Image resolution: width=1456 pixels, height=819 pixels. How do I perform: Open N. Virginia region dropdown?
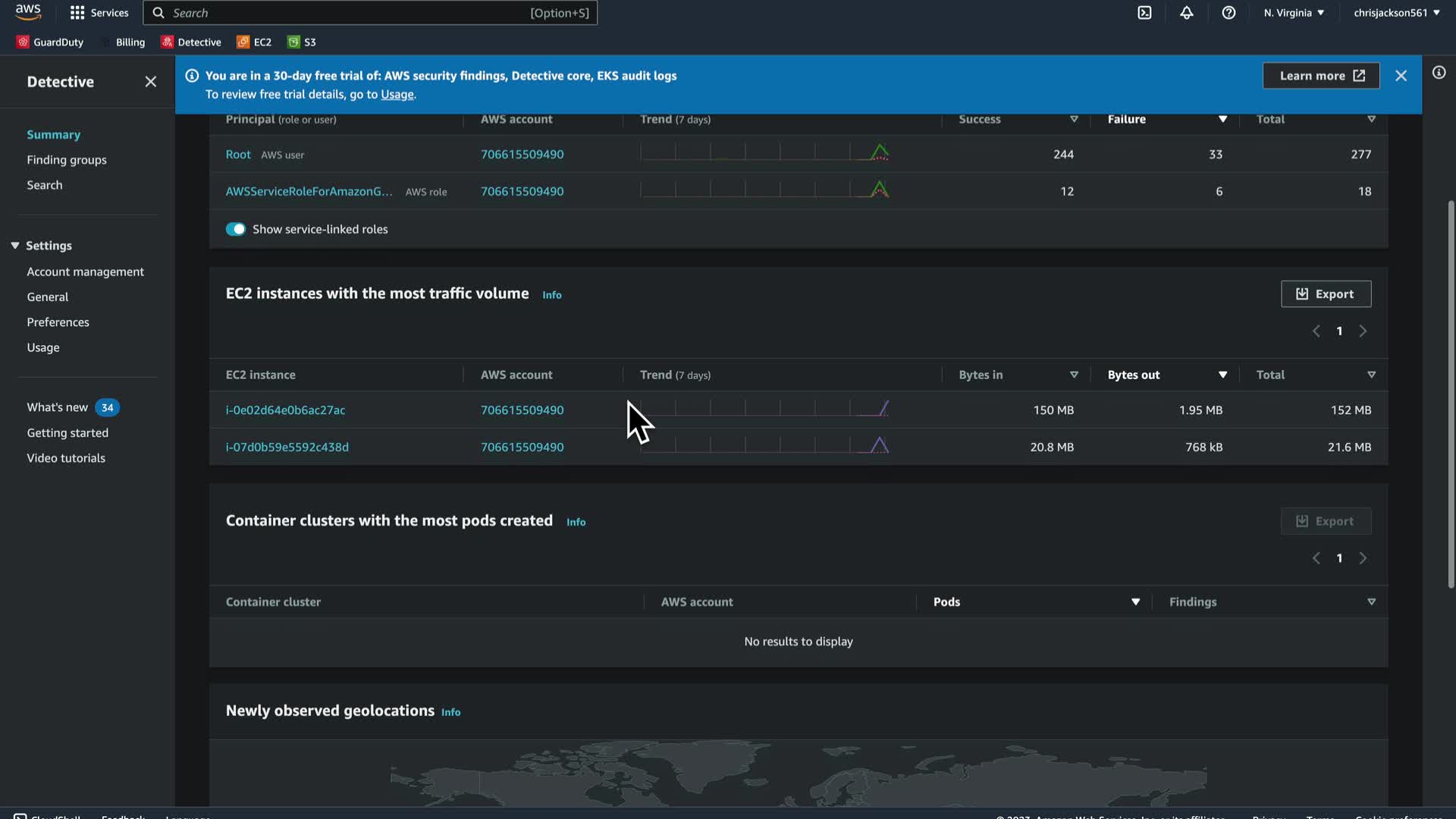pyautogui.click(x=1294, y=13)
